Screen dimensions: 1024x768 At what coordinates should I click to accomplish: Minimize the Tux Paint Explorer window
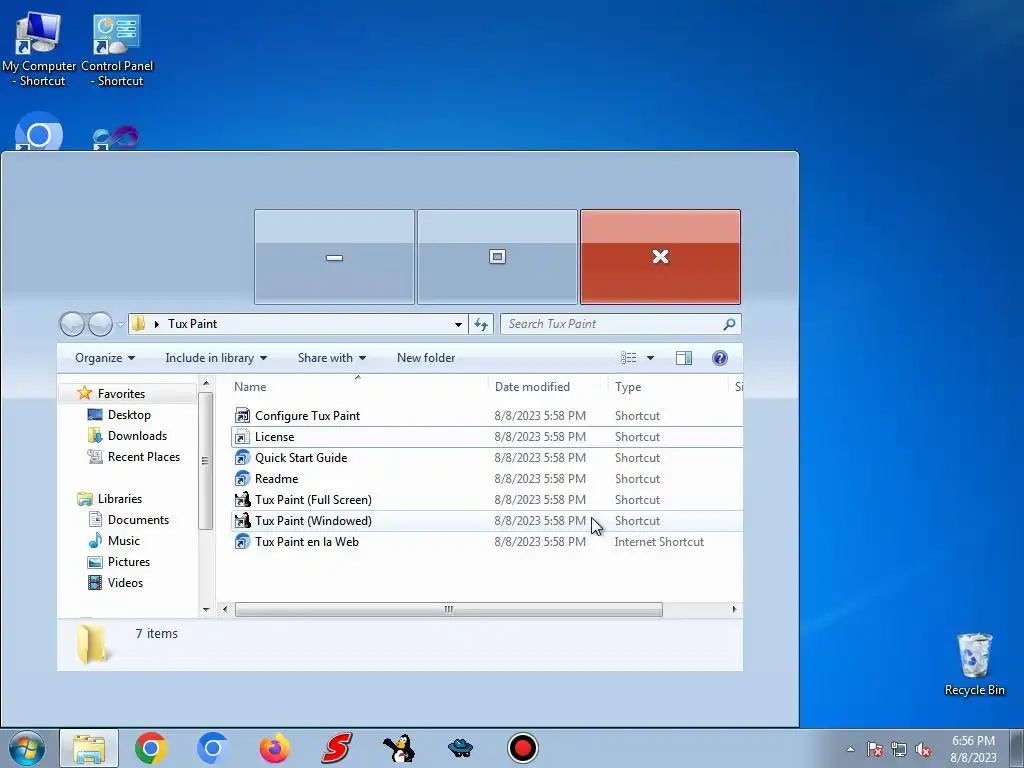[x=334, y=257]
